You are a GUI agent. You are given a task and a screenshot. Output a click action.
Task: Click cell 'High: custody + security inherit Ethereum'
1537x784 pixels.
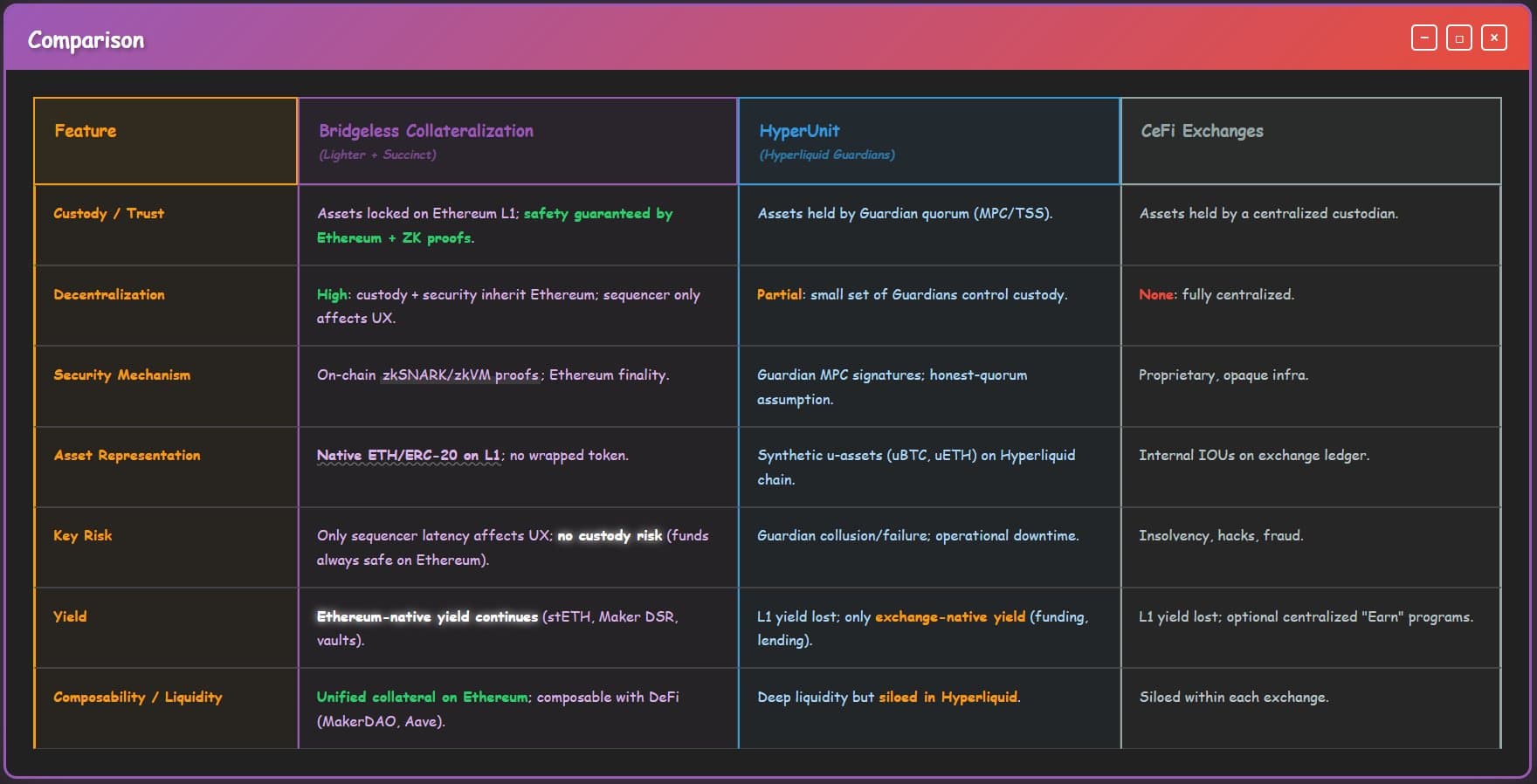click(x=518, y=306)
